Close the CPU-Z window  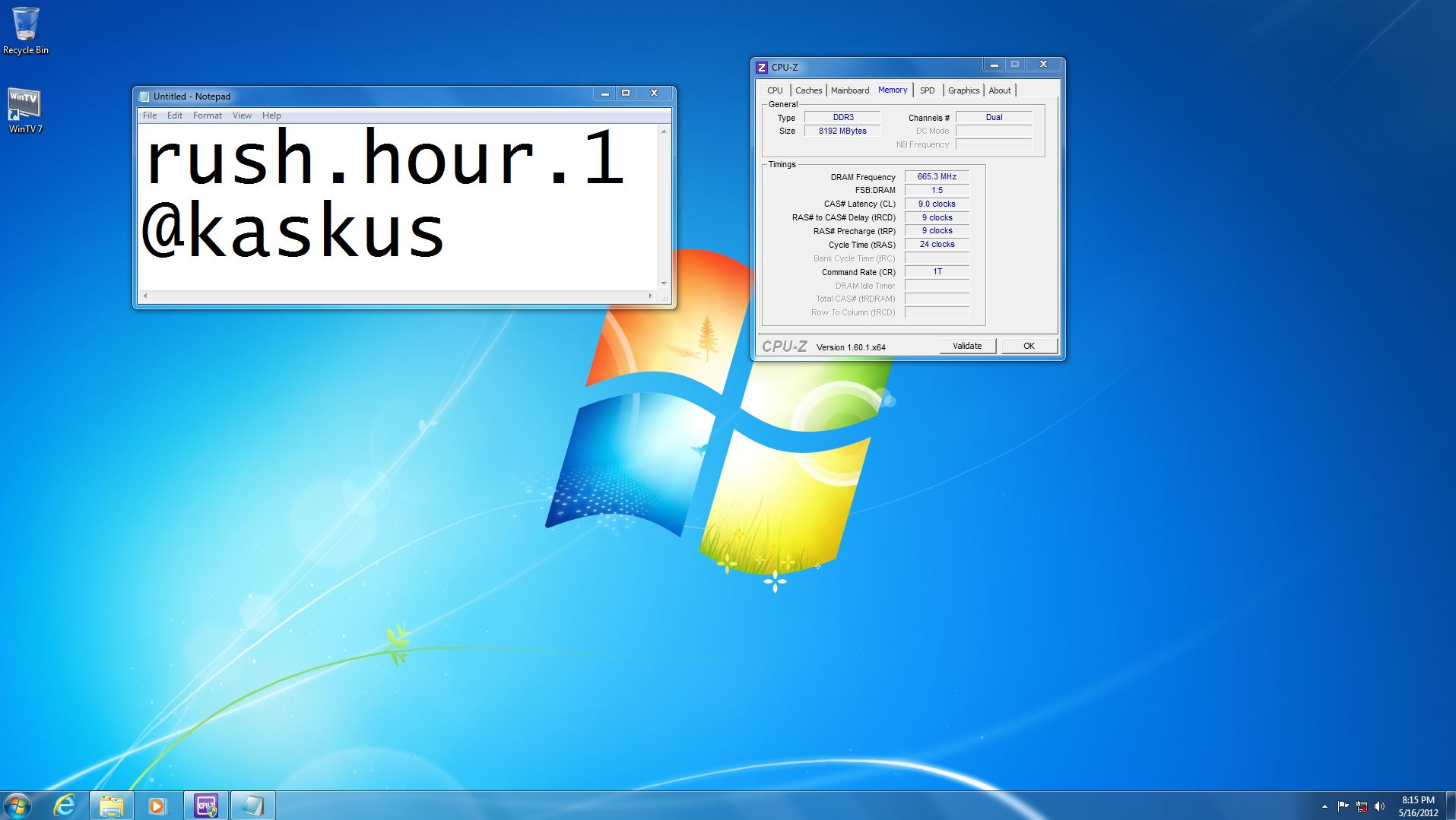(1044, 65)
